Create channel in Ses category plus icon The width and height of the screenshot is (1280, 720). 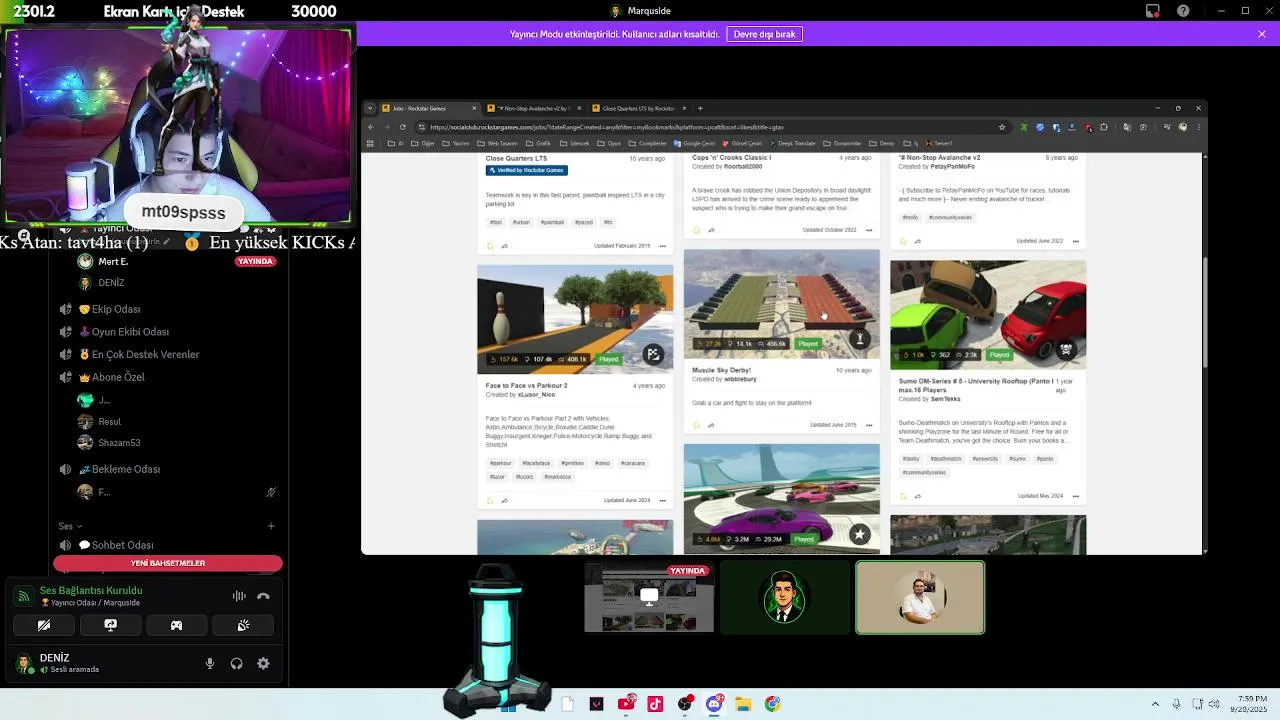coord(271,526)
